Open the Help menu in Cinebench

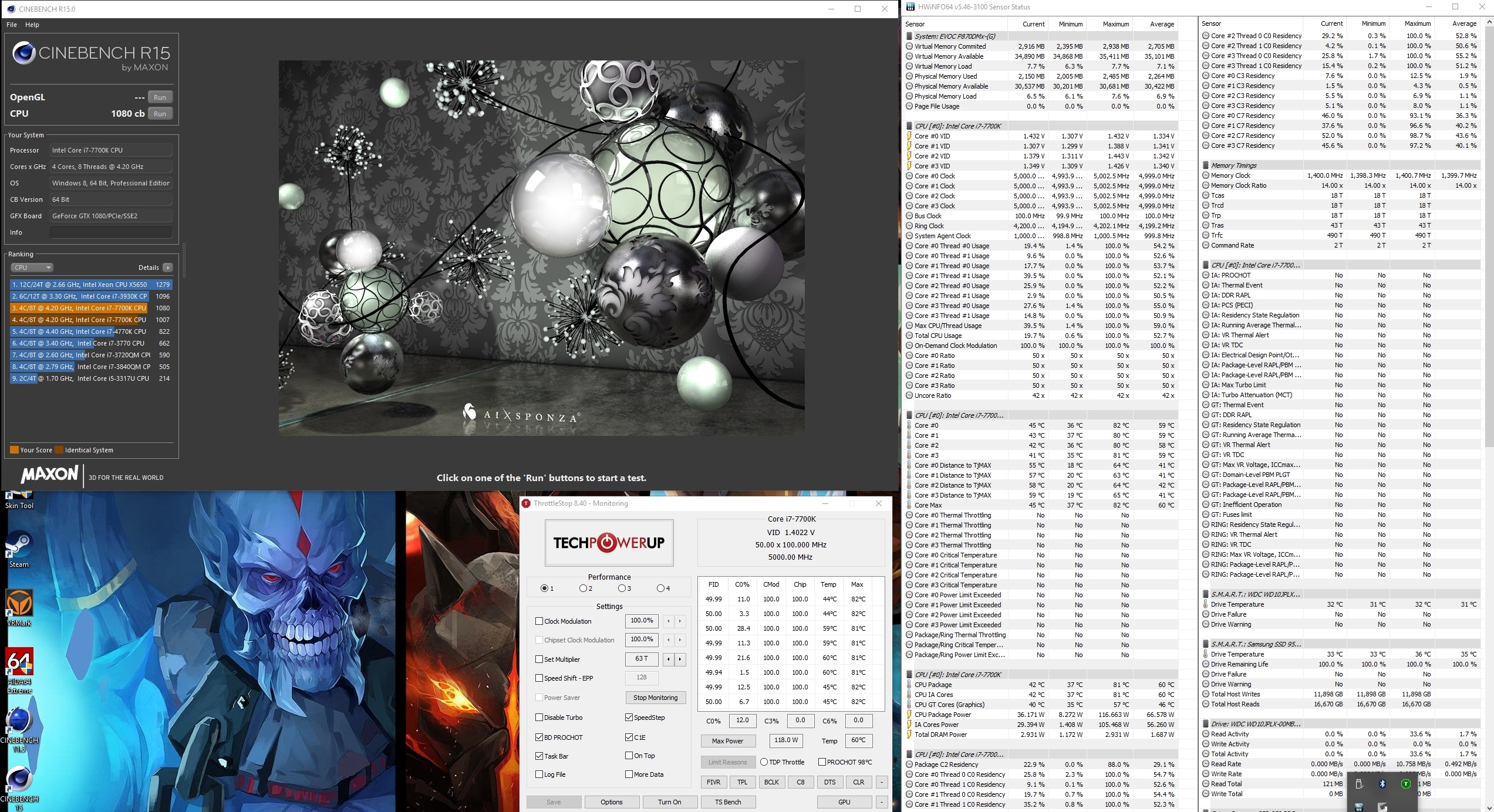(32, 25)
